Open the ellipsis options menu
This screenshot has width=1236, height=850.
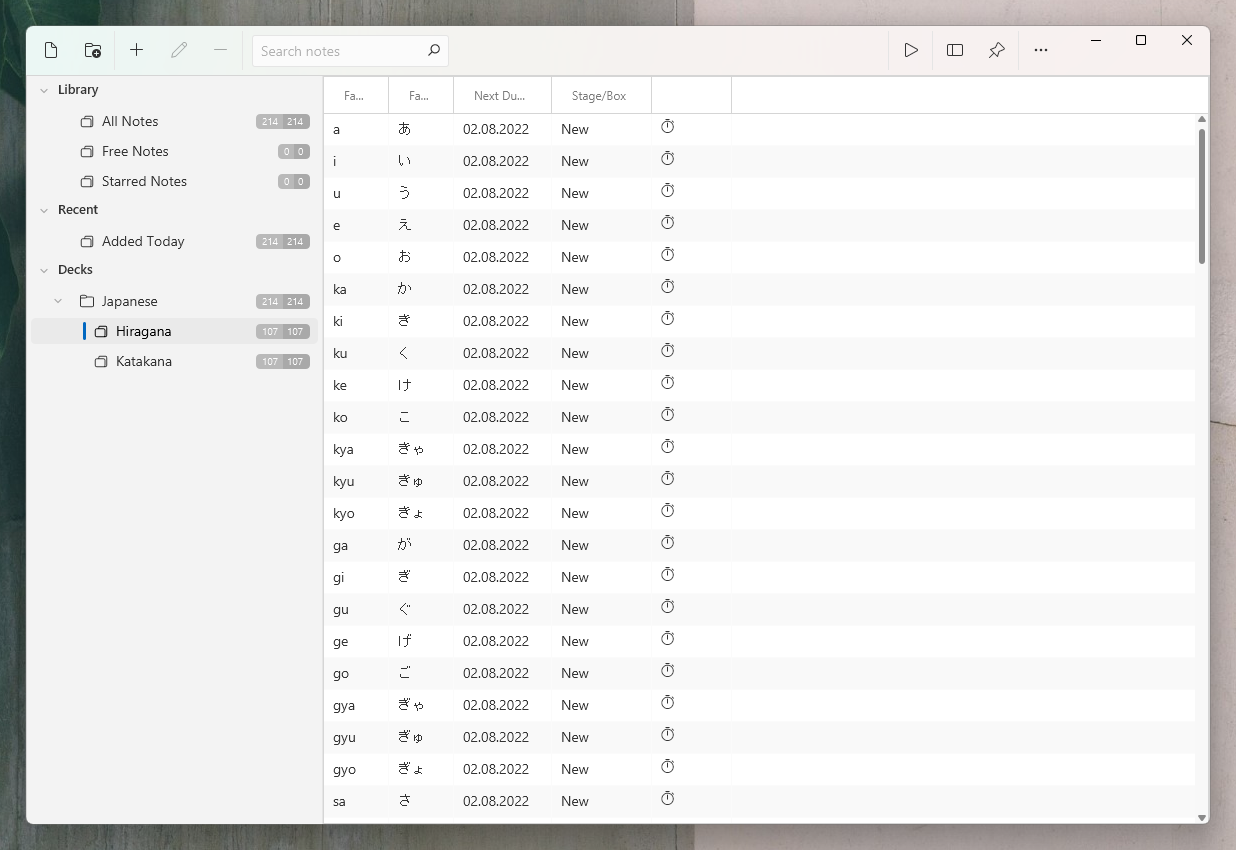click(x=1041, y=50)
